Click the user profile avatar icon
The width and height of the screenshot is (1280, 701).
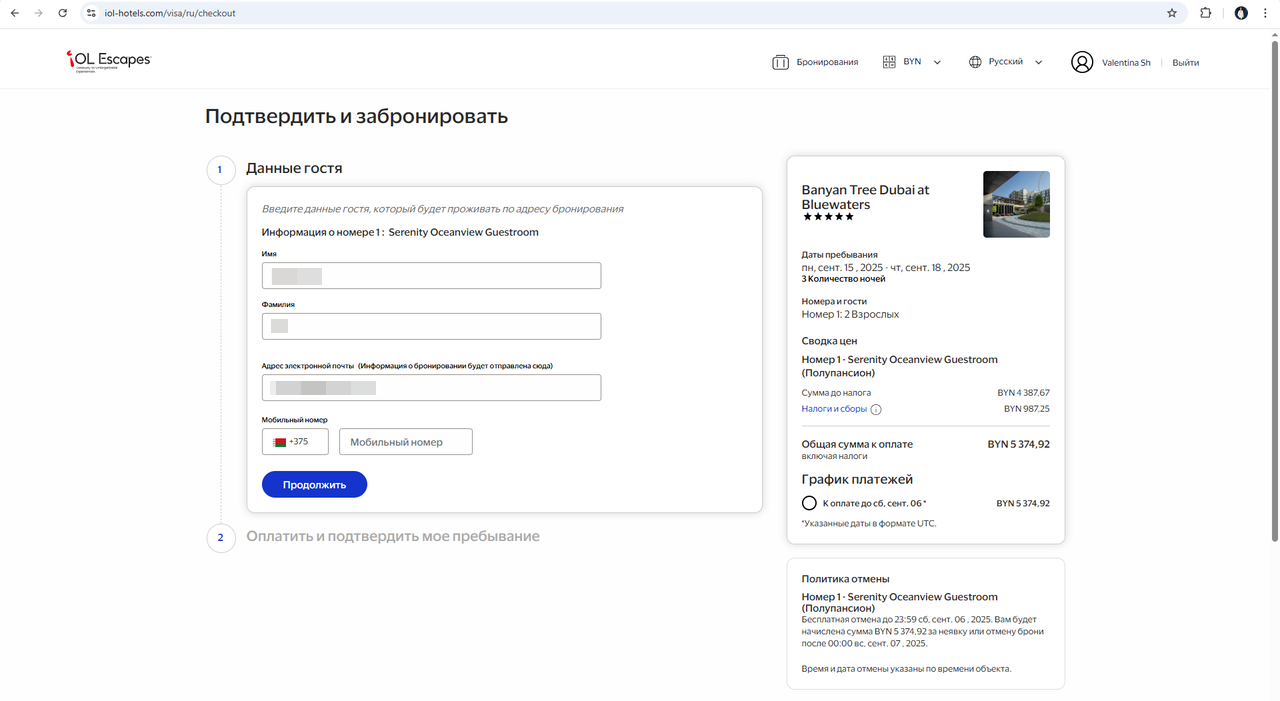(x=1081, y=62)
